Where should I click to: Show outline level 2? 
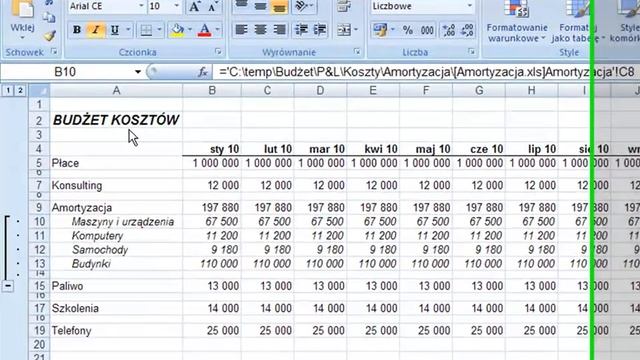click(x=20, y=90)
